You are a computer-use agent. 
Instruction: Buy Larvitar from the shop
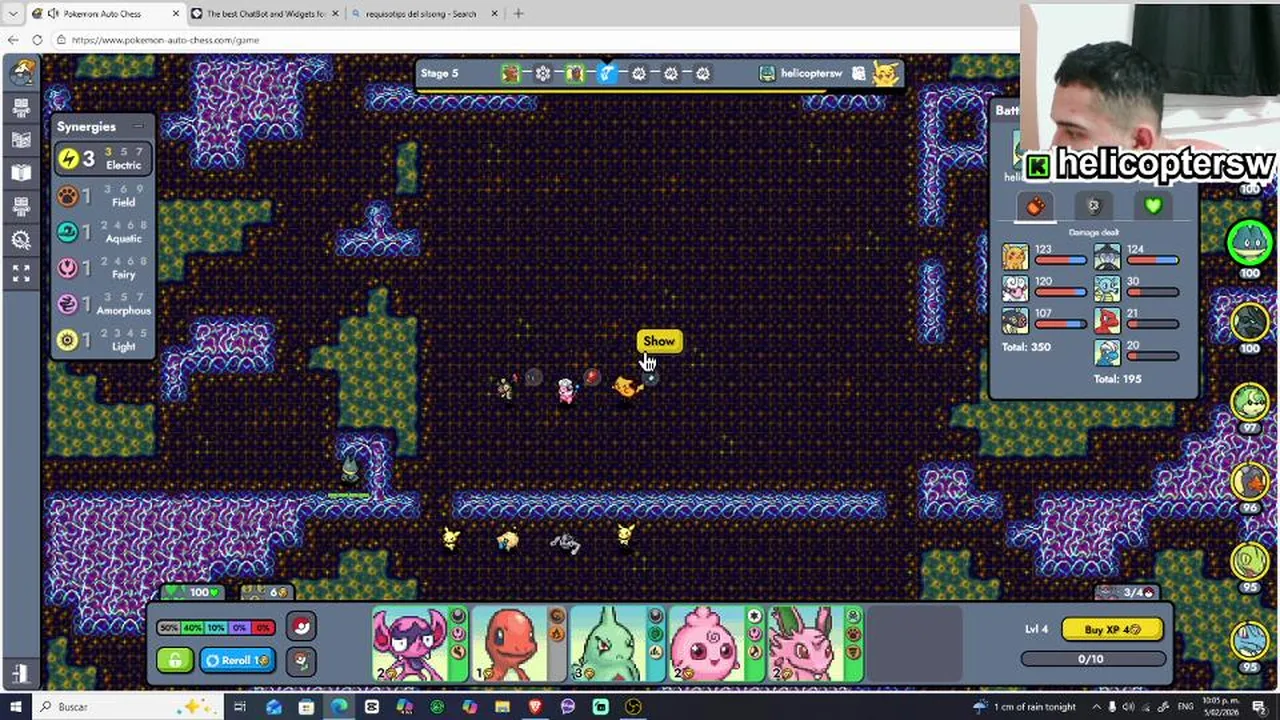pos(617,644)
